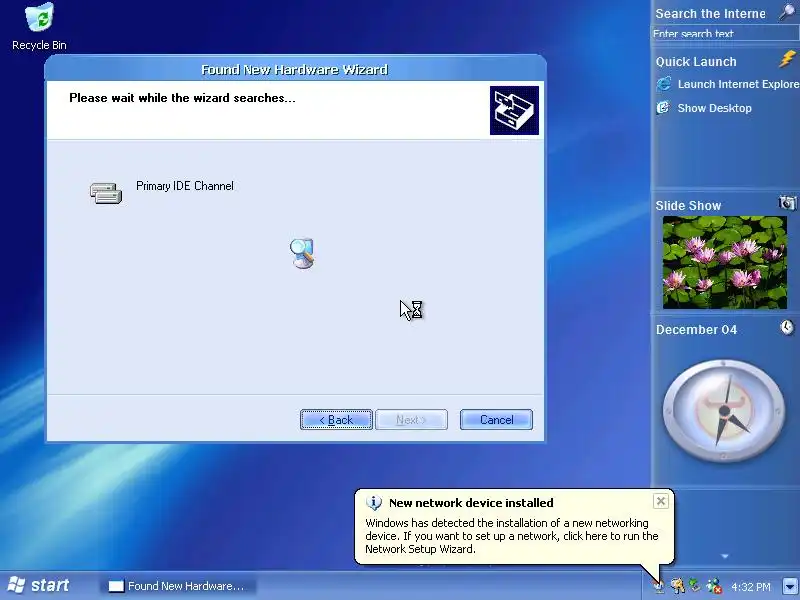800x600 pixels.
Task: Click the Found New Hardware taskbar window icon
Action: tap(116, 586)
